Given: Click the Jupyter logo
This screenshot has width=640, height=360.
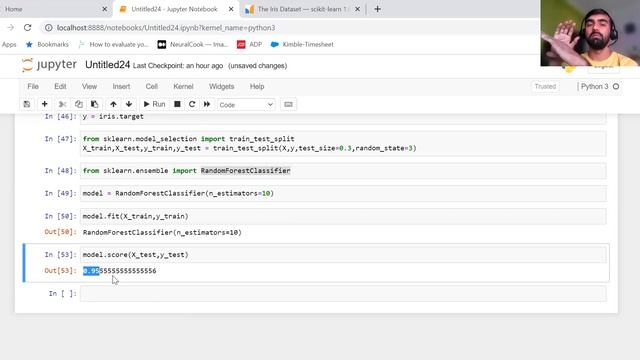Looking at the screenshot, I should tap(49, 65).
